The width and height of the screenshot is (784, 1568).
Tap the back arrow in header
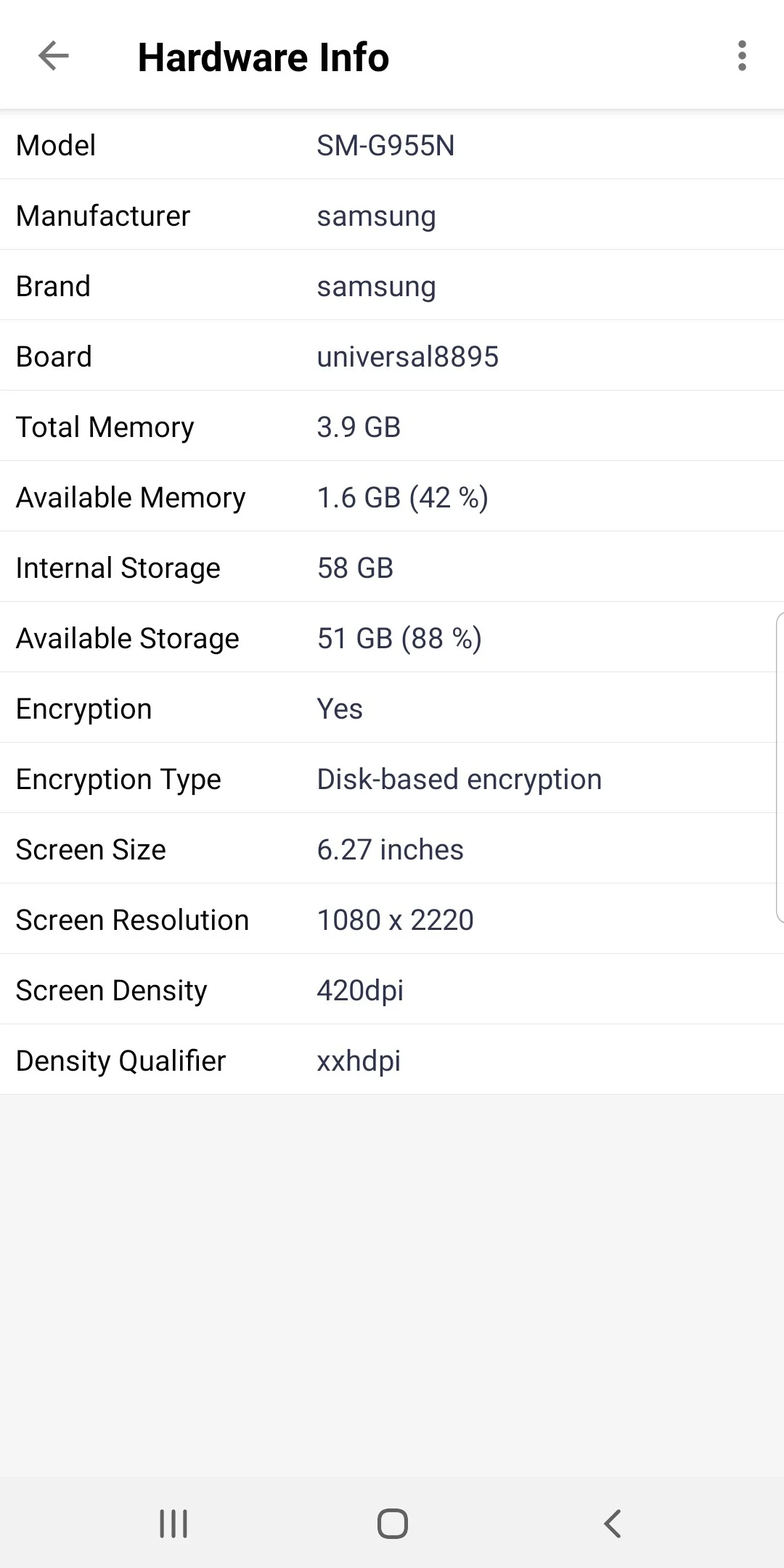point(53,56)
